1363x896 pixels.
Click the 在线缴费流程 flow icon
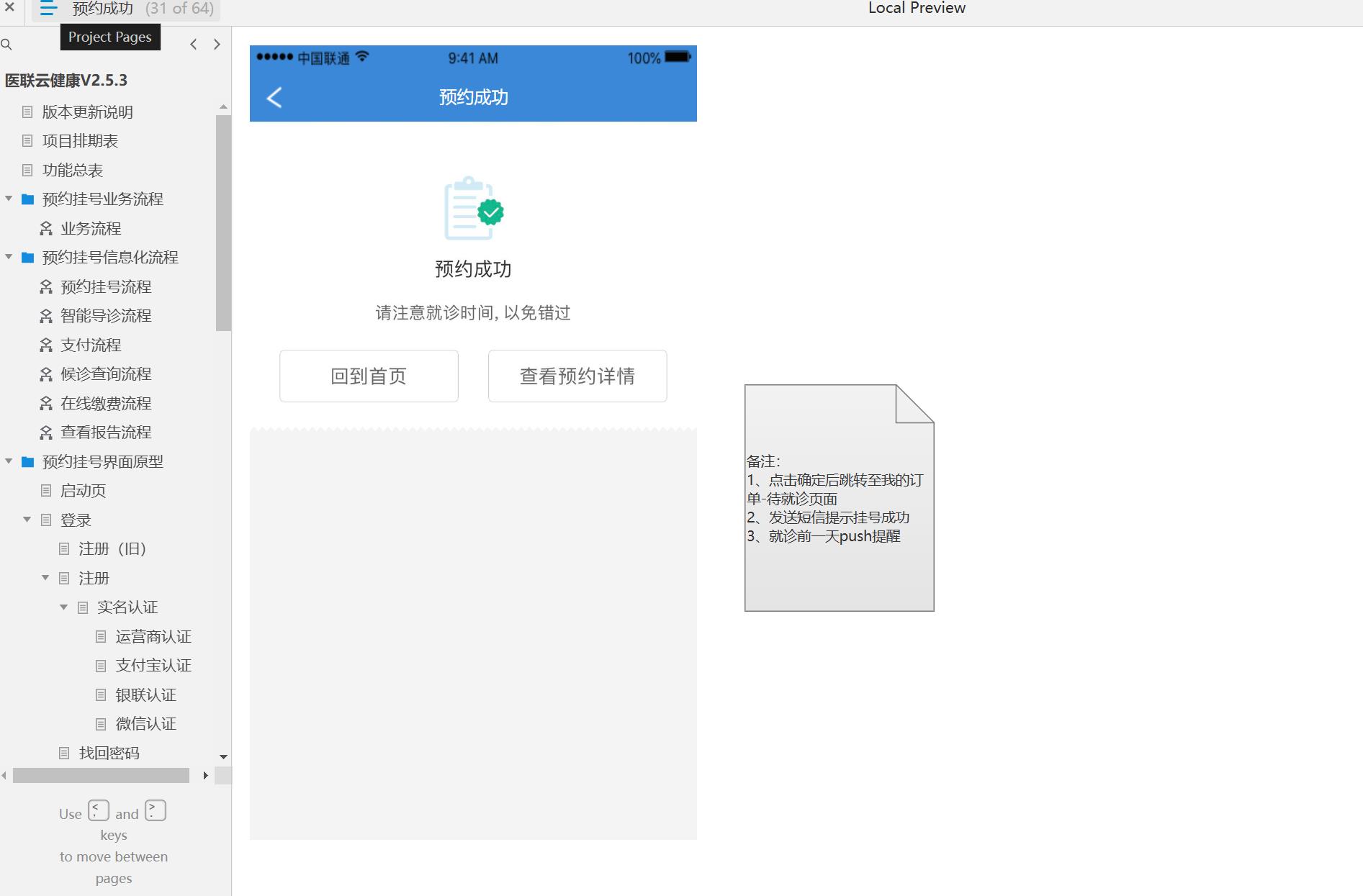[x=46, y=403]
